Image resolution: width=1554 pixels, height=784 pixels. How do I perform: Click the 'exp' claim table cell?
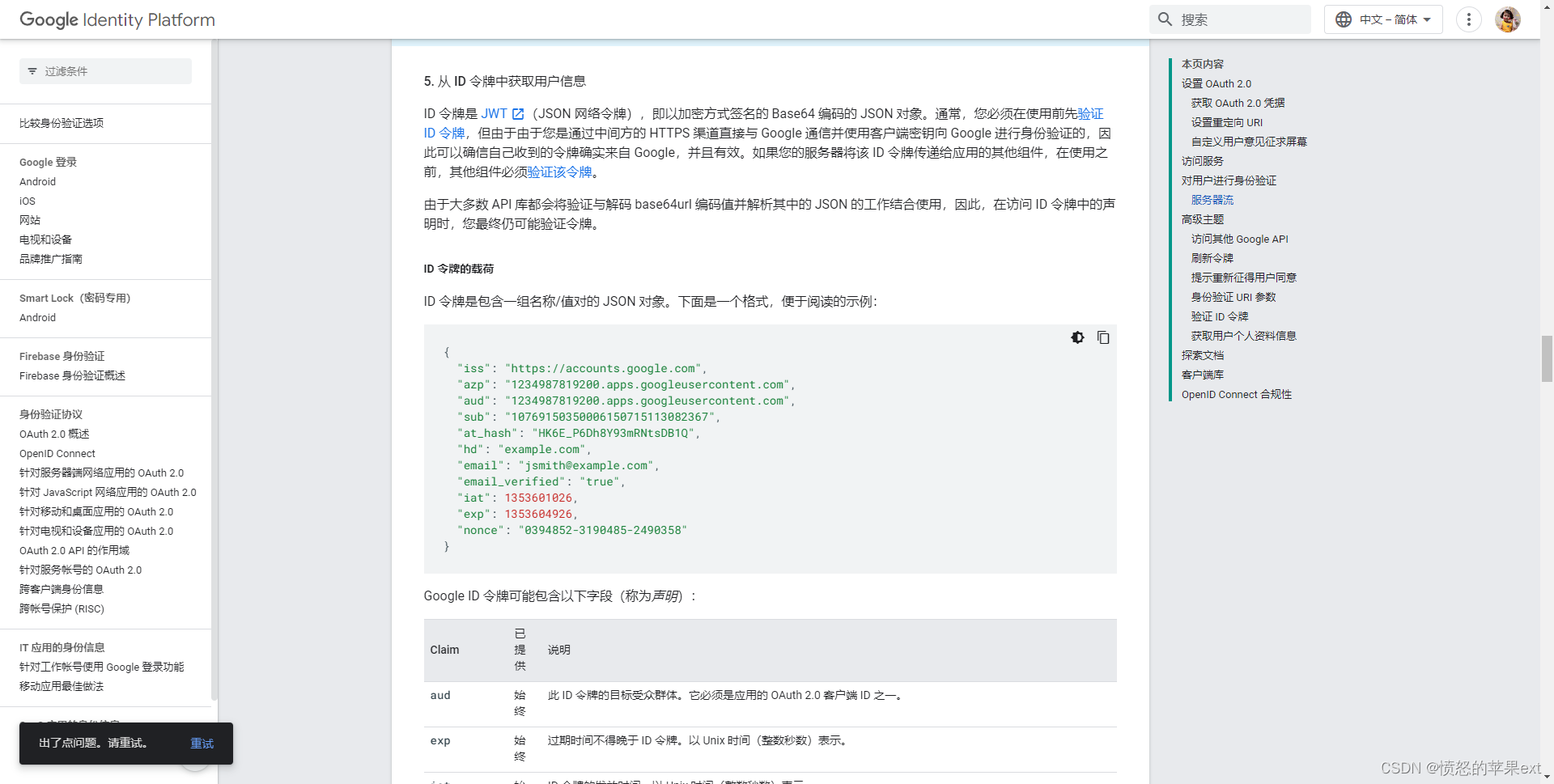tap(440, 741)
